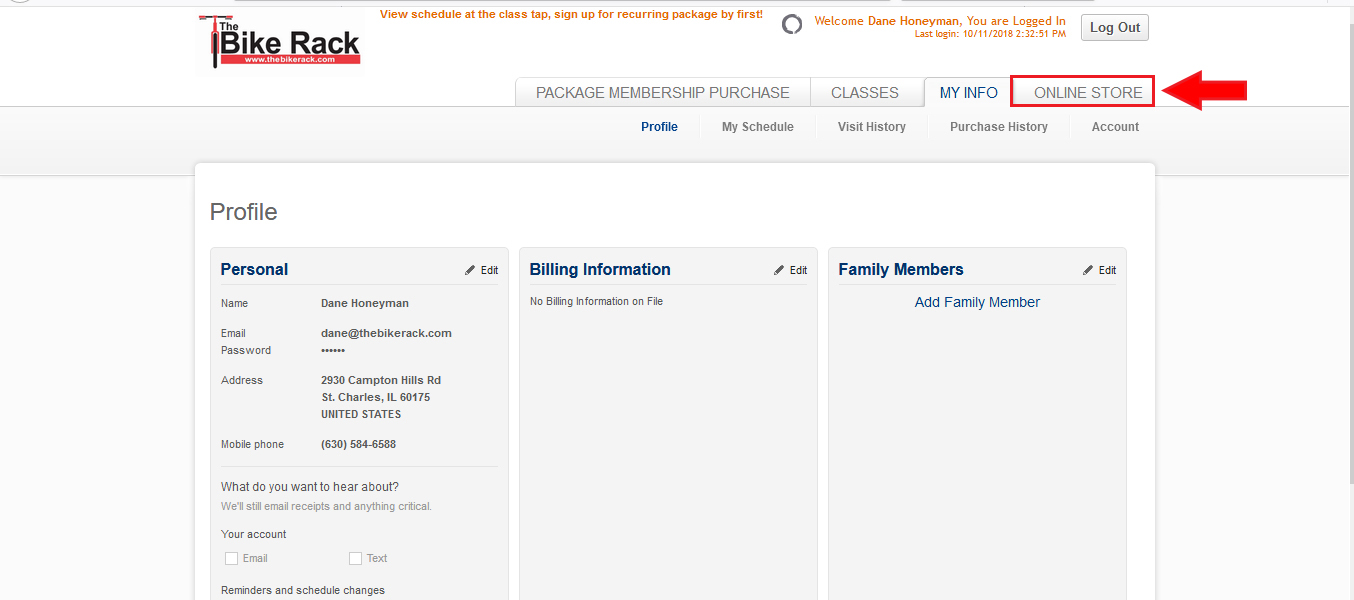This screenshot has height=600, width=1354.
Task: Click The Bike Rack logo
Action: coord(279,42)
